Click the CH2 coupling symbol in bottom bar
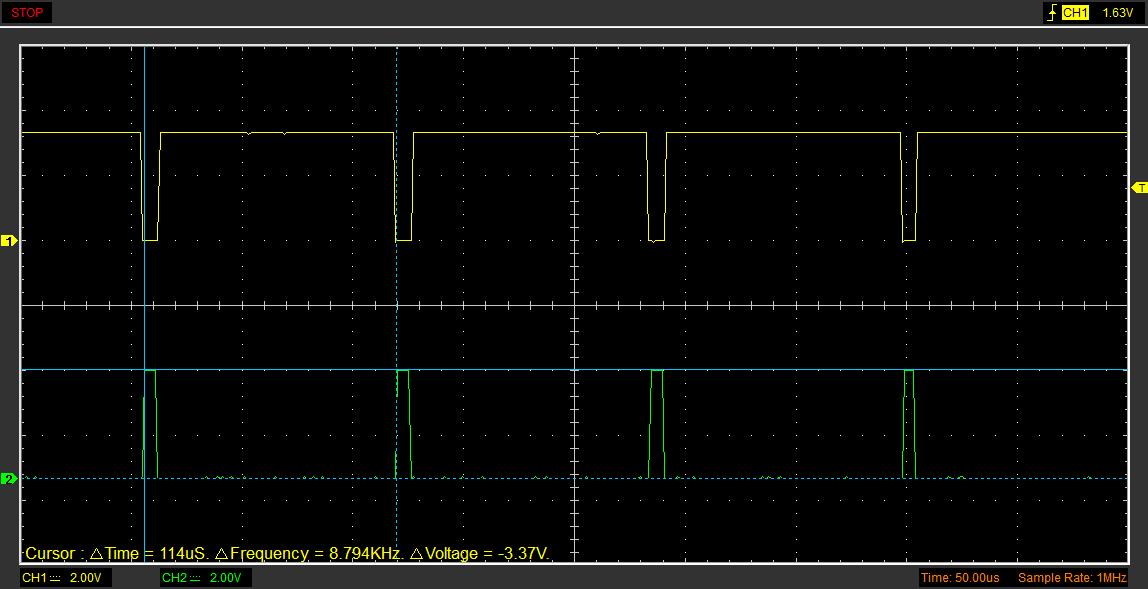This screenshot has height=589, width=1148. (196, 578)
